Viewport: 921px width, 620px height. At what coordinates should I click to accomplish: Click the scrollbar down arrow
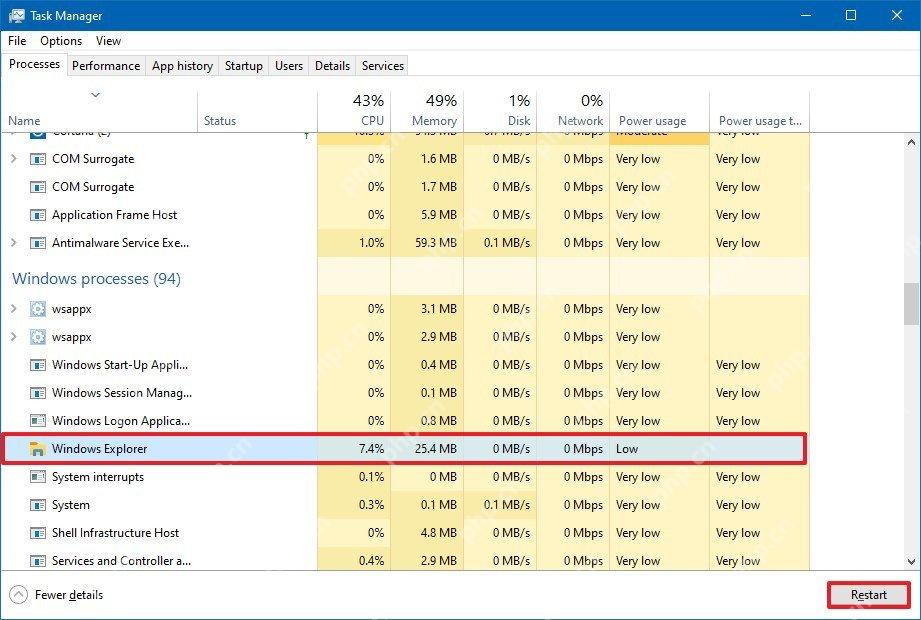[x=911, y=562]
